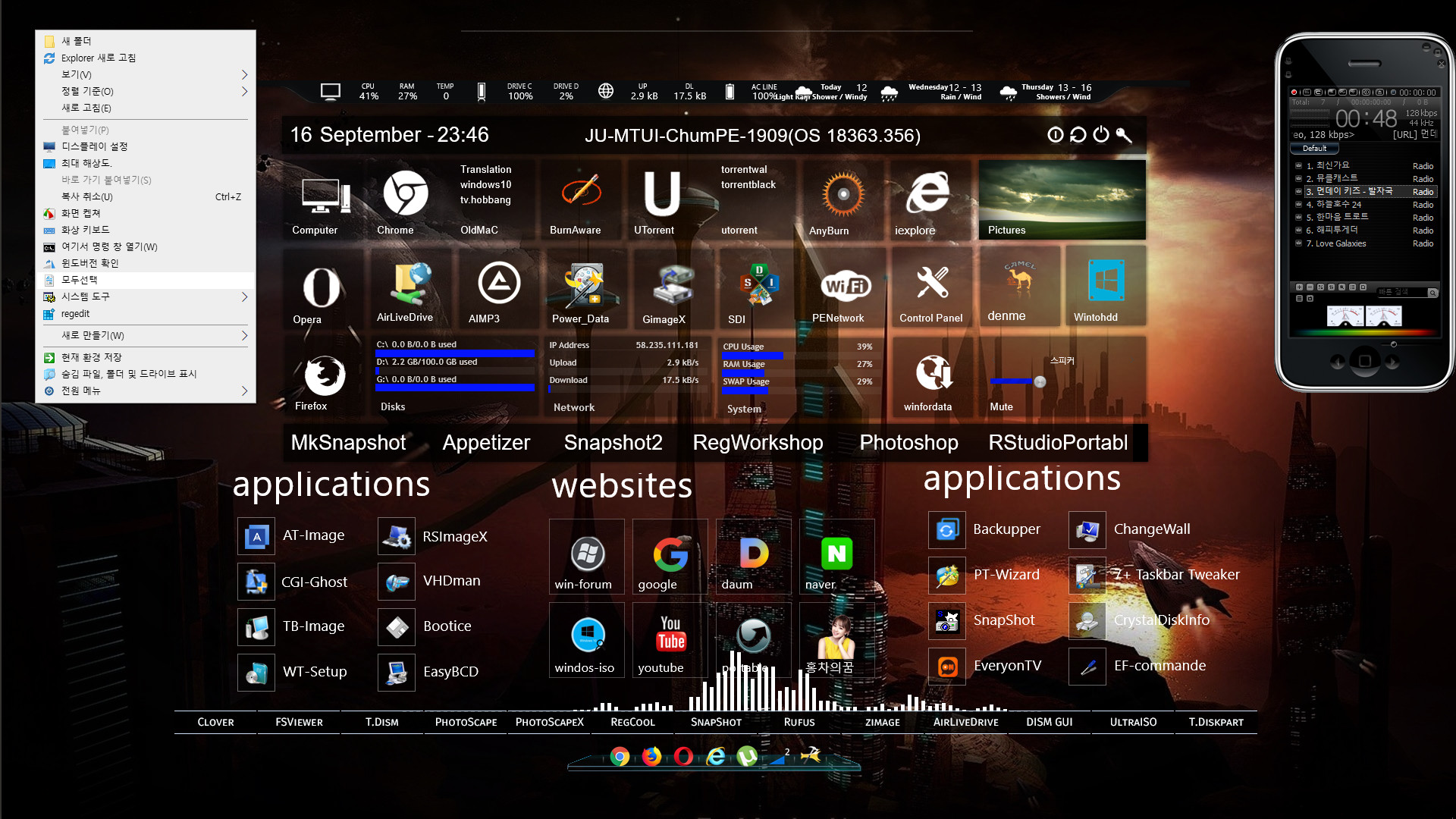
Task: Click the restart icon in header
Action: point(1078,135)
